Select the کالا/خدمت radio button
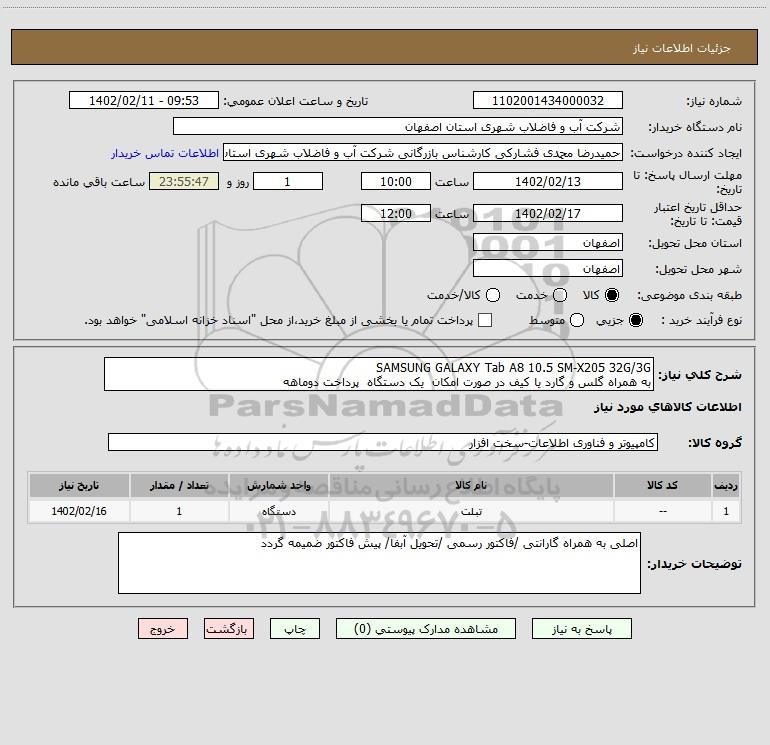Image resolution: width=770 pixels, height=745 pixels. 493,295
